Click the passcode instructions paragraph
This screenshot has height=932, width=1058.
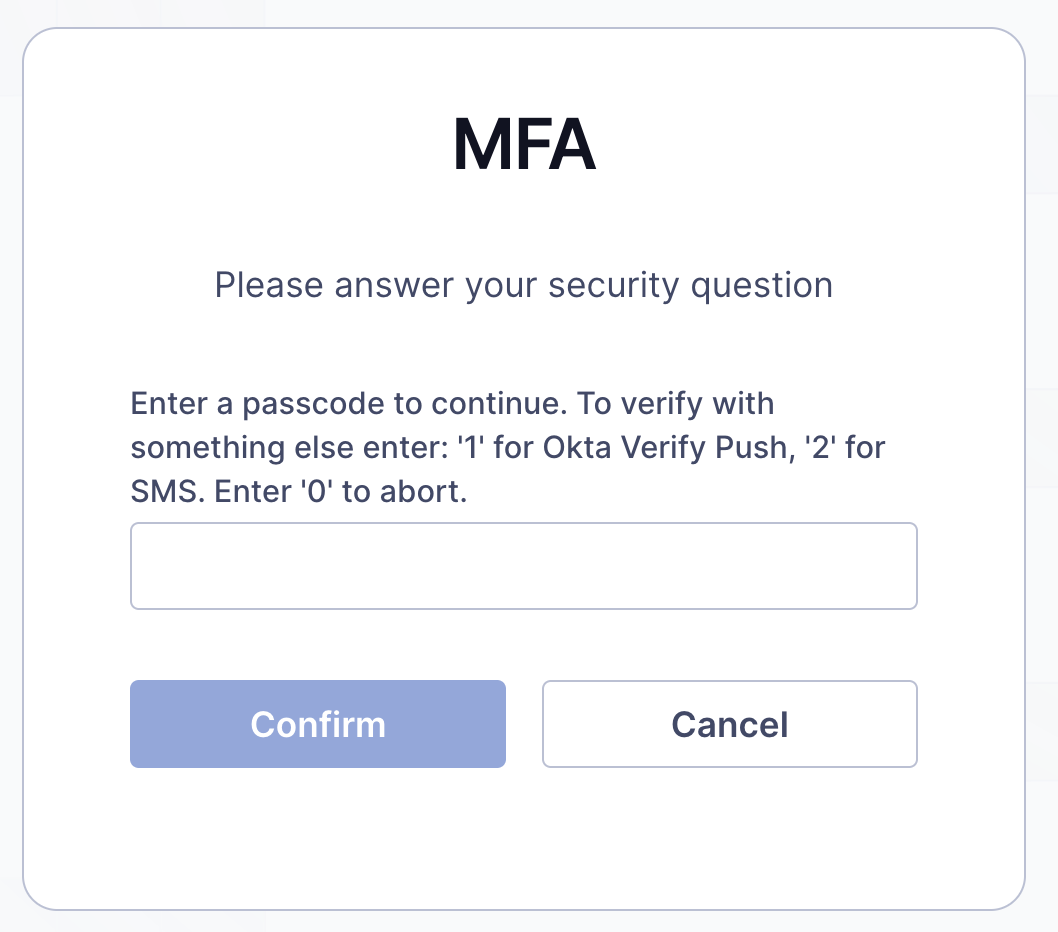coord(507,447)
